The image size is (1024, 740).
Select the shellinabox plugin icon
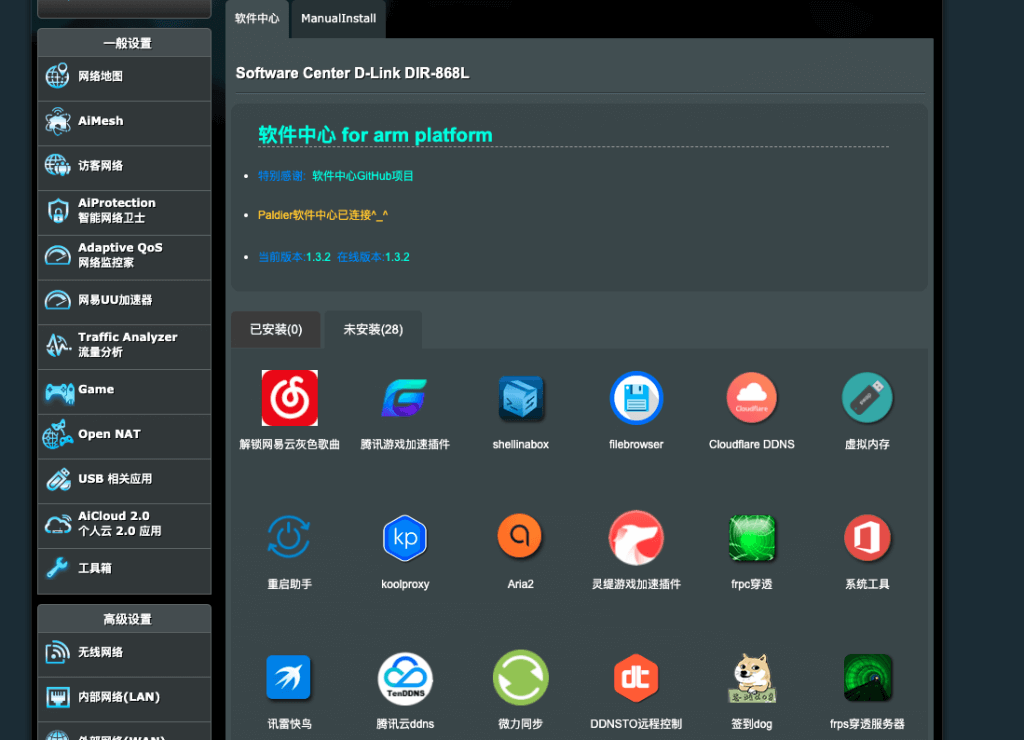coord(520,398)
